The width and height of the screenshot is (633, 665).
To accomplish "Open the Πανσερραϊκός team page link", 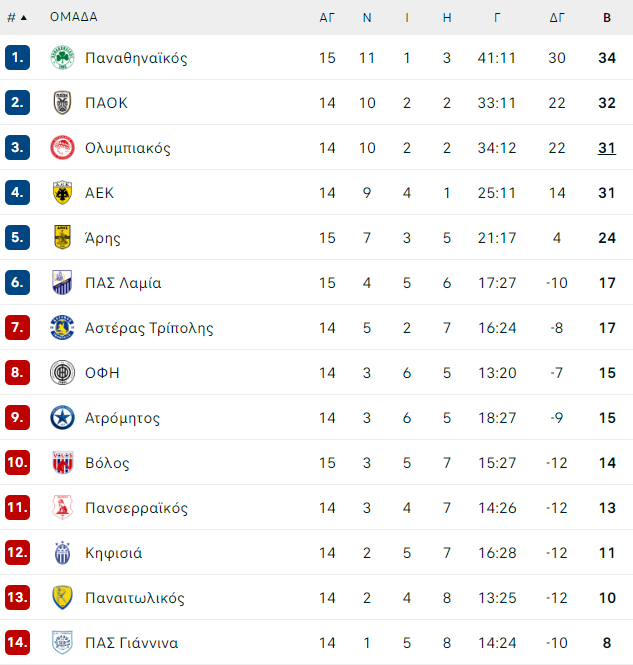I will tap(136, 508).
